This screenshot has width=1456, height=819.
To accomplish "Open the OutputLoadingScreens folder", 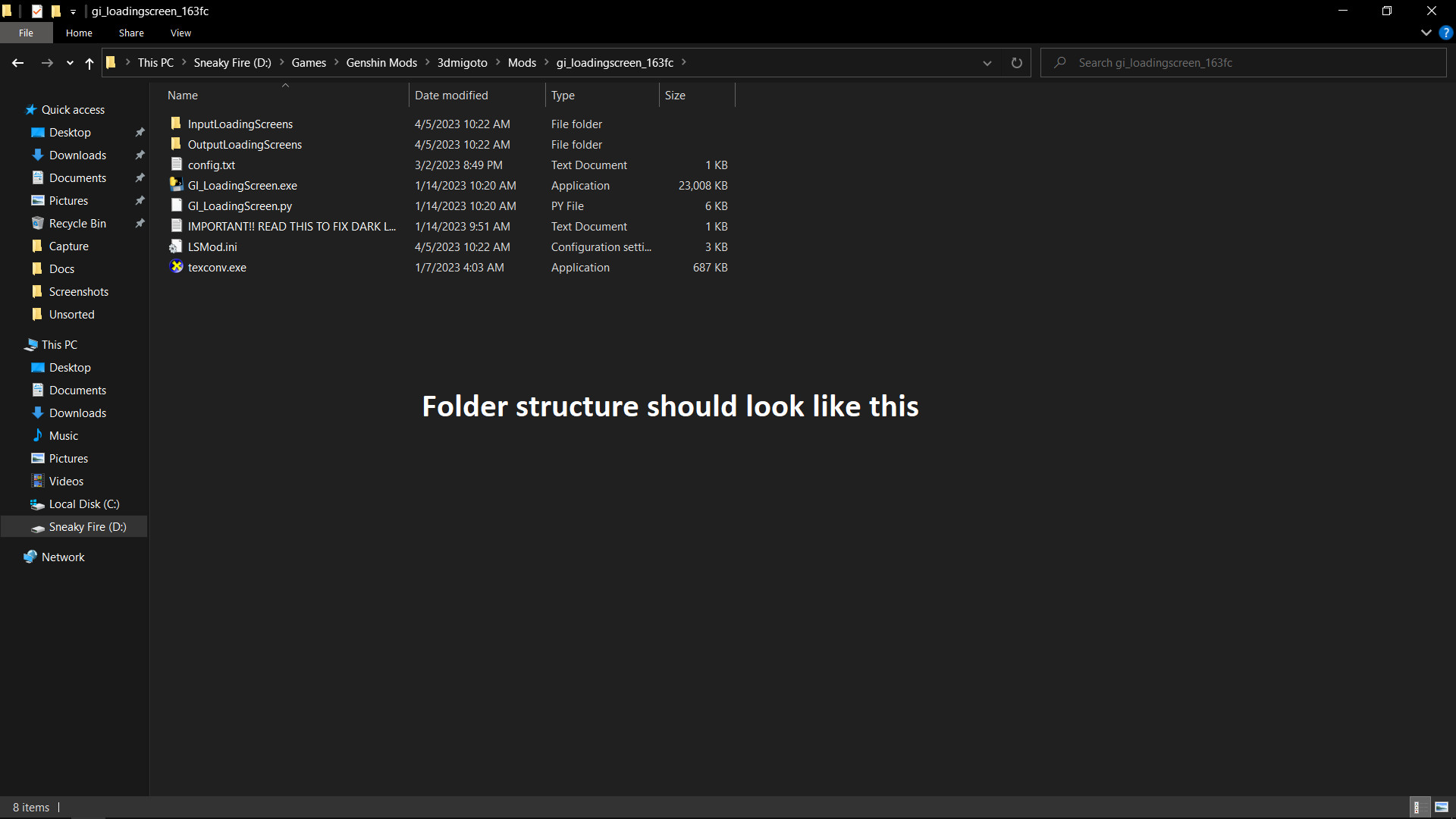I will point(244,144).
